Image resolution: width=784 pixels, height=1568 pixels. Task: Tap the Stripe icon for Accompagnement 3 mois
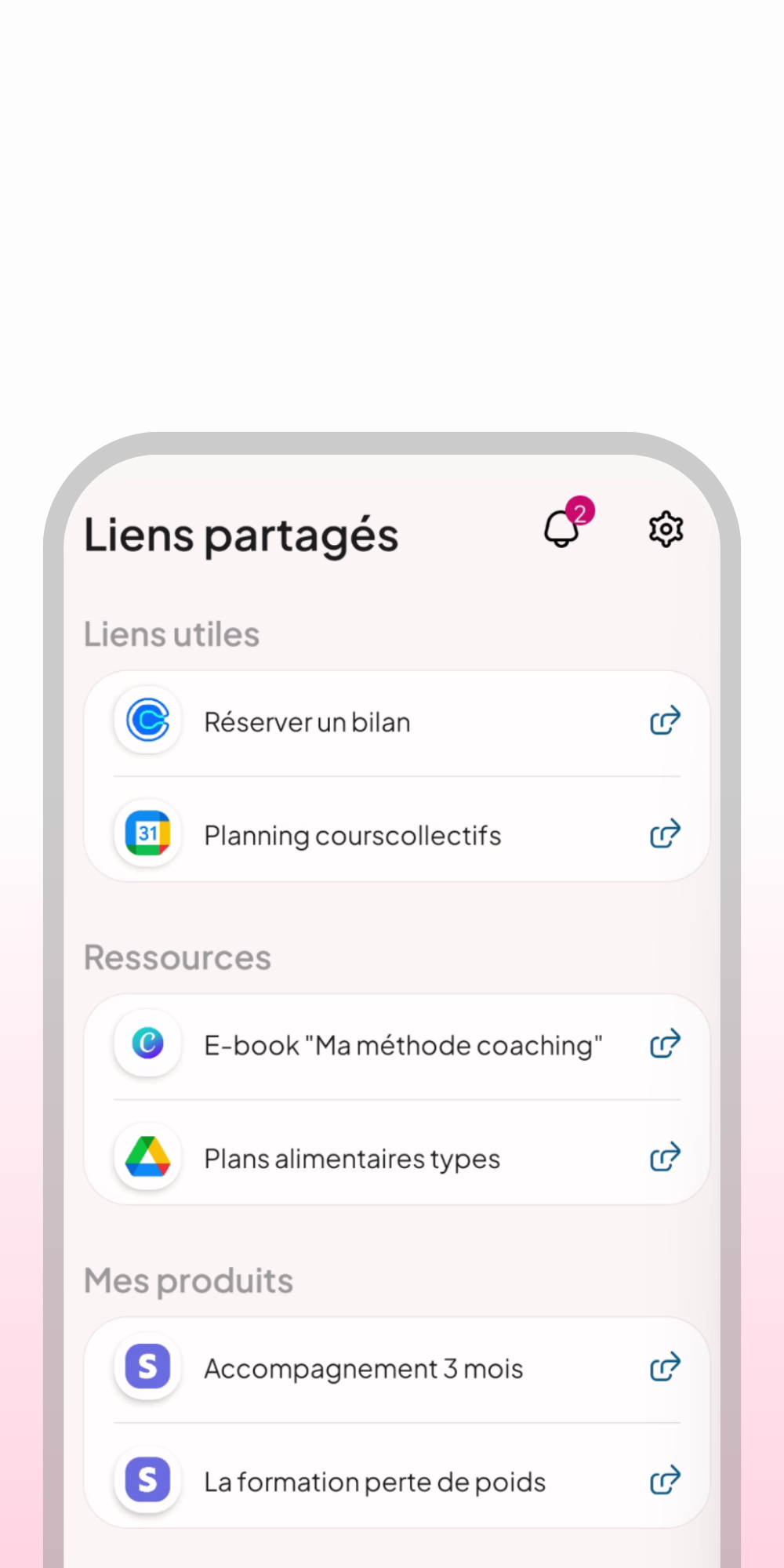pyautogui.click(x=148, y=1367)
